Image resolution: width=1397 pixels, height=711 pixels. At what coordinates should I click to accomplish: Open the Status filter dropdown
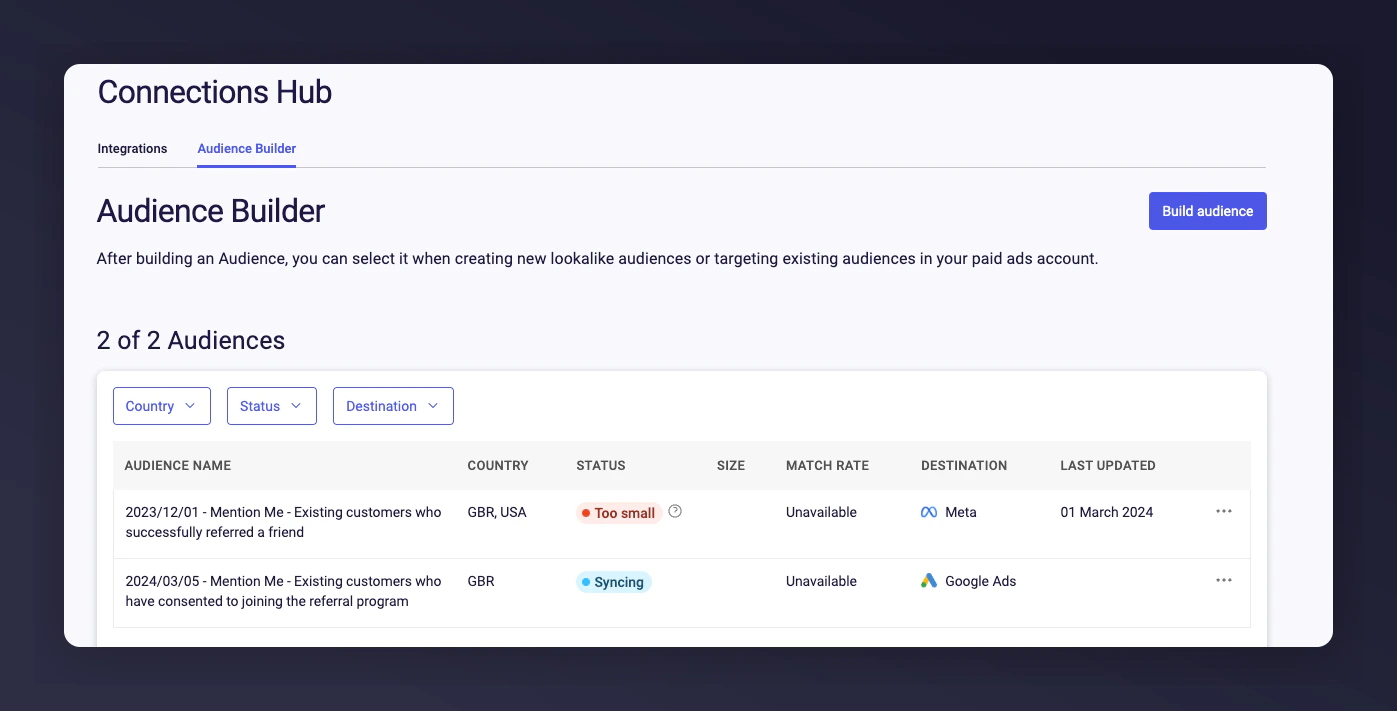tap(272, 406)
